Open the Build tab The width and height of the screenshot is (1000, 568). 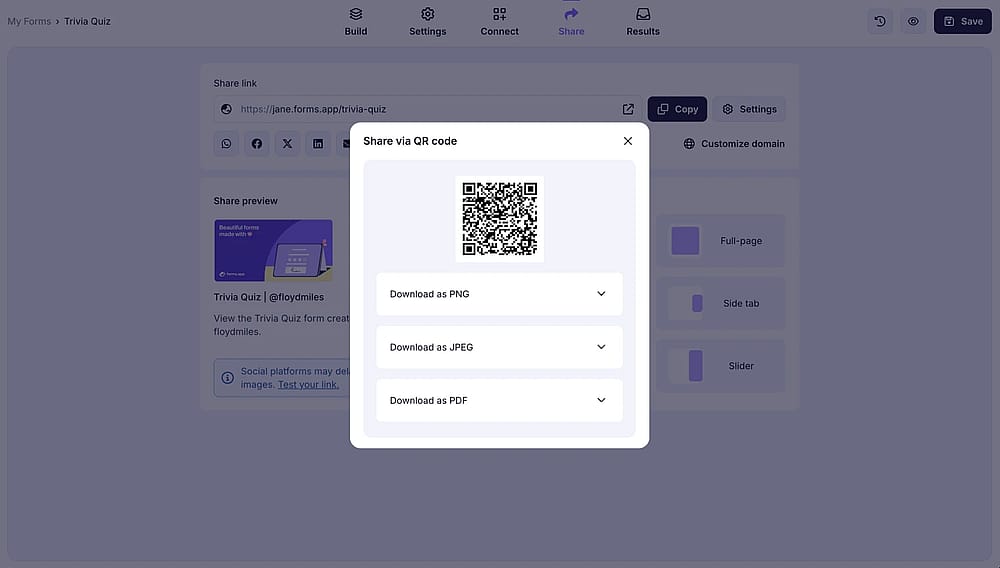coord(356,21)
